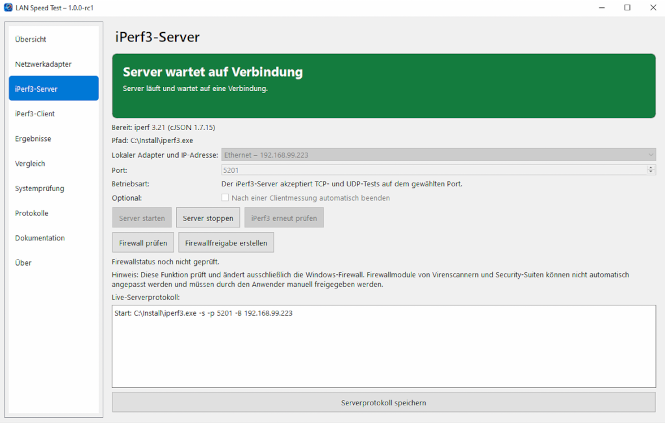The image size is (665, 423).
Task: Show the Protokolle page
Action: (x=53, y=213)
